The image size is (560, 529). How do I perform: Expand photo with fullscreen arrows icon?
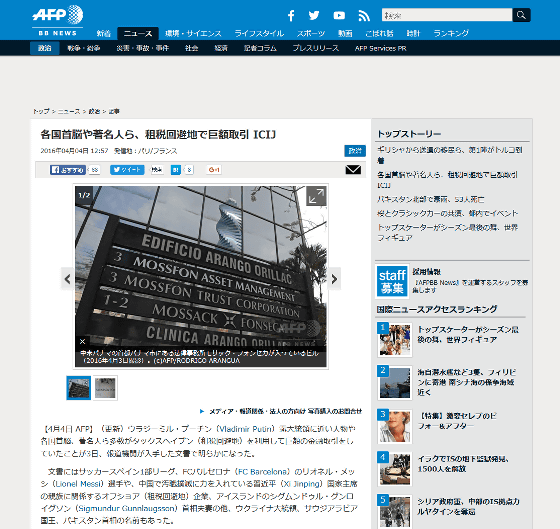tap(316, 196)
